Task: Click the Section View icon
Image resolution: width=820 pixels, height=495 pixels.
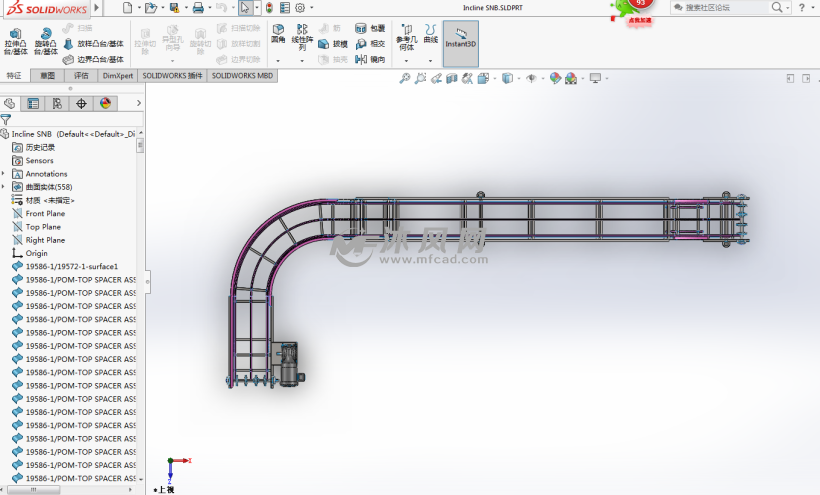Action: tap(452, 78)
